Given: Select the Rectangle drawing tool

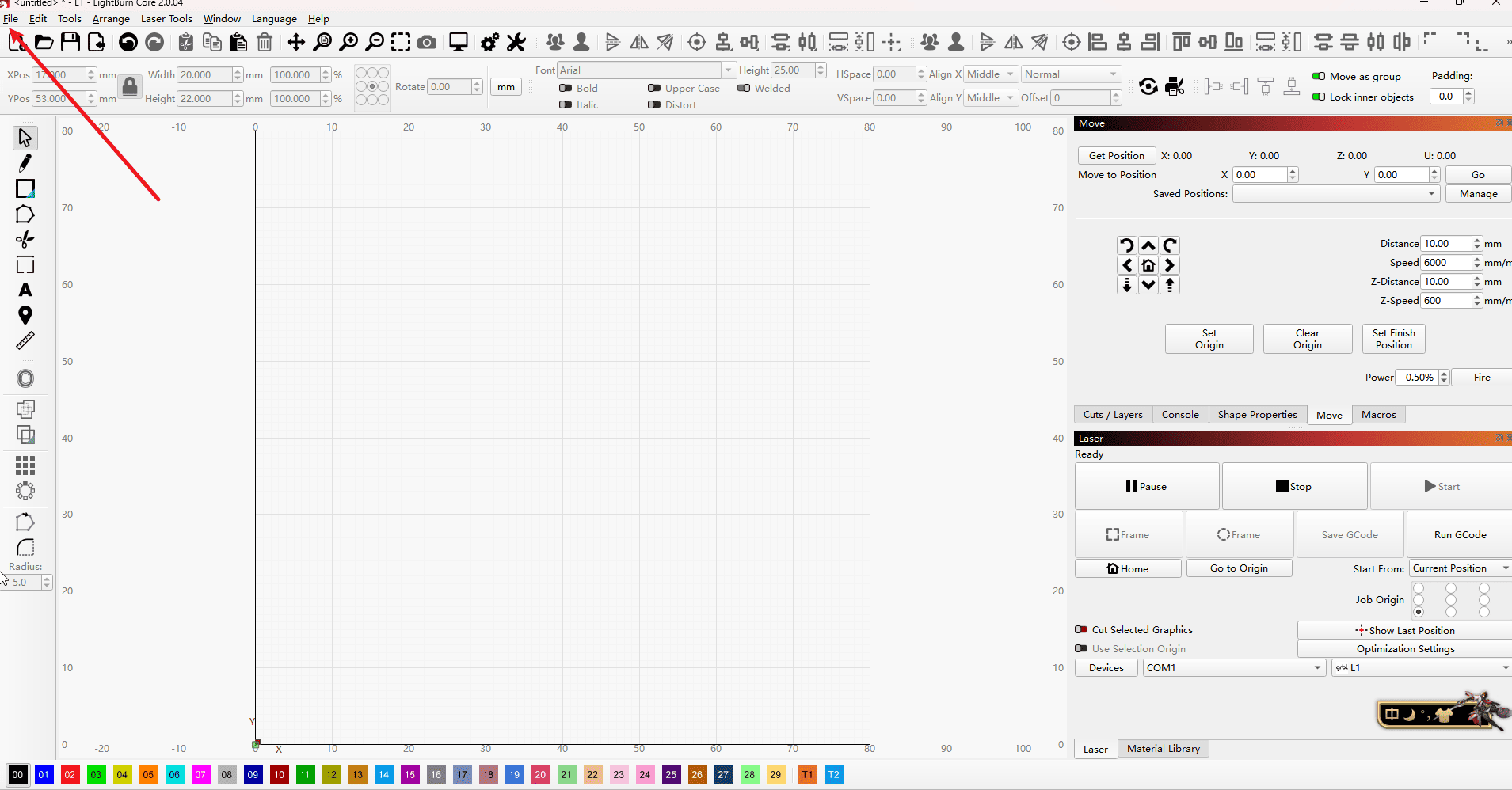Looking at the screenshot, I should click(x=25, y=188).
